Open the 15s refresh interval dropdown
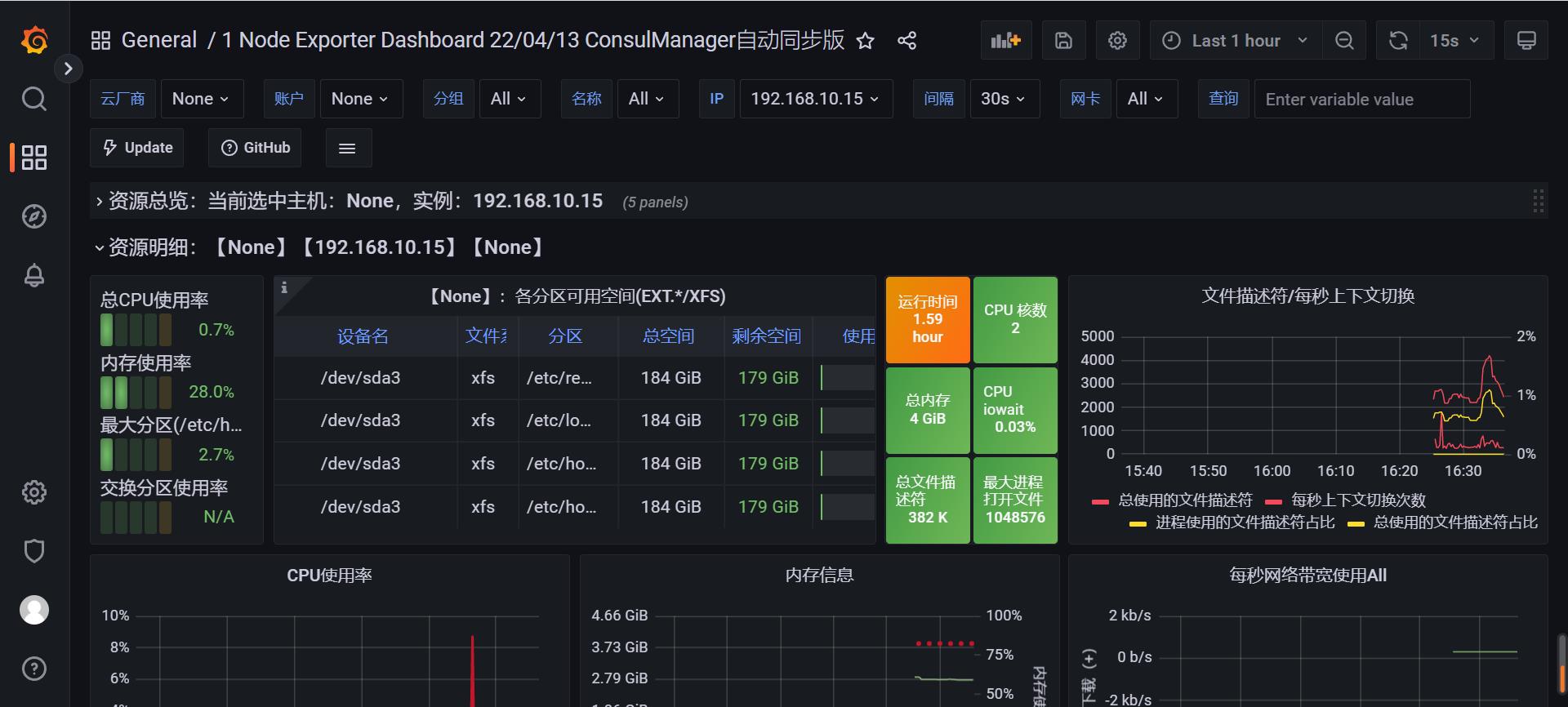The height and width of the screenshot is (707, 1568). (x=1455, y=40)
